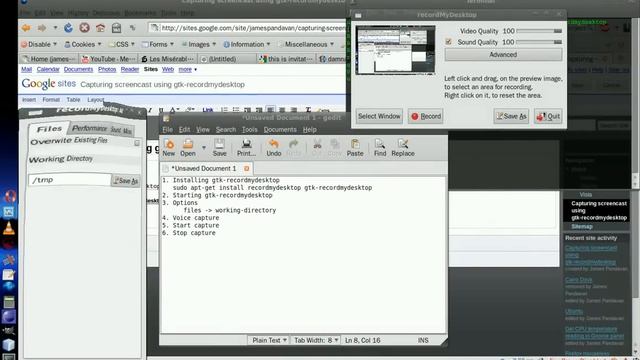Viewport: 640px width, 360px height.
Task: Click the browser Forward arrow
Action: click(x=42, y=28)
